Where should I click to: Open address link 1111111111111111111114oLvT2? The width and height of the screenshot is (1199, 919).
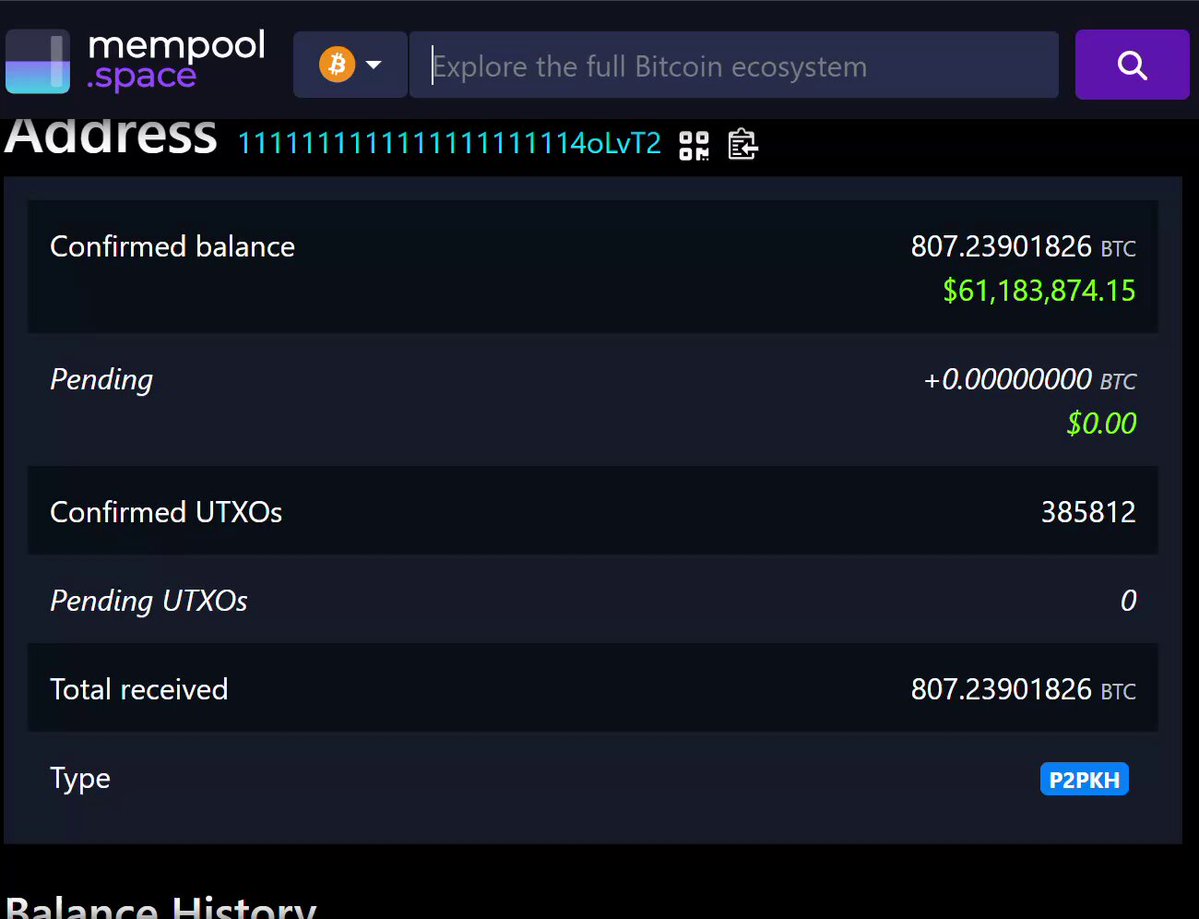coord(450,143)
